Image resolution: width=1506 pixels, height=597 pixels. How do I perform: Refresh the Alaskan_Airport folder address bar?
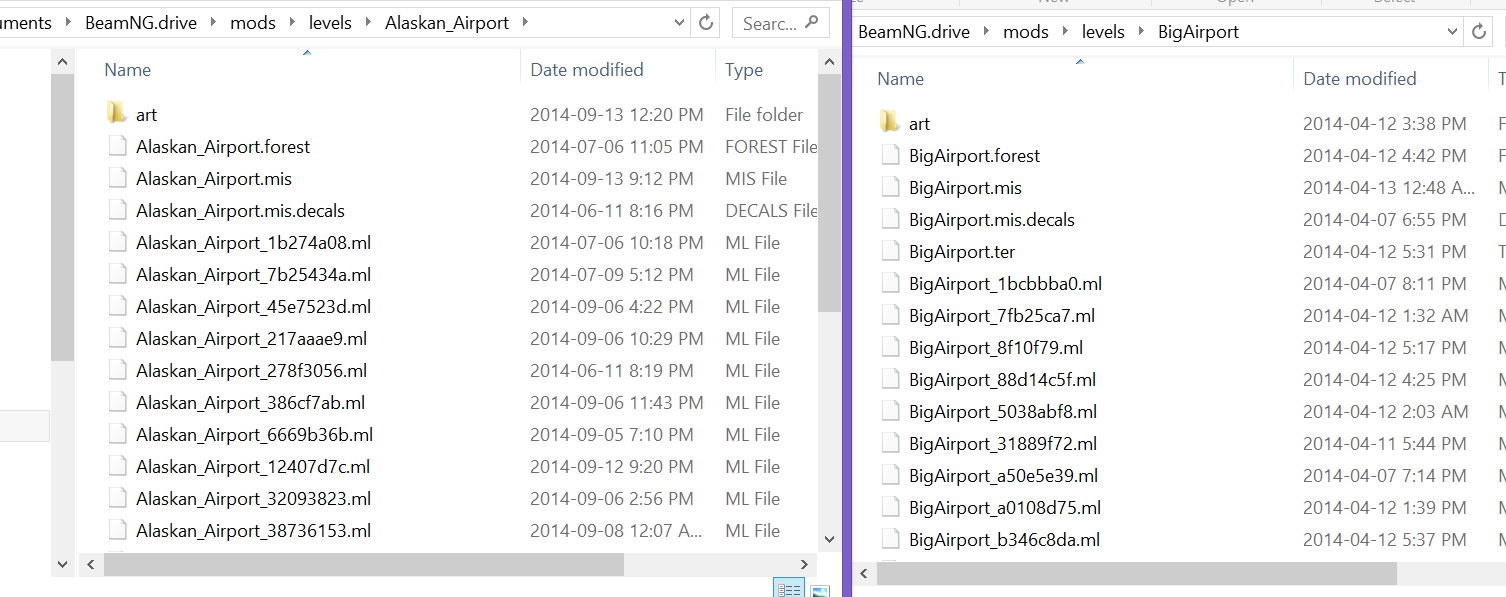[x=706, y=23]
